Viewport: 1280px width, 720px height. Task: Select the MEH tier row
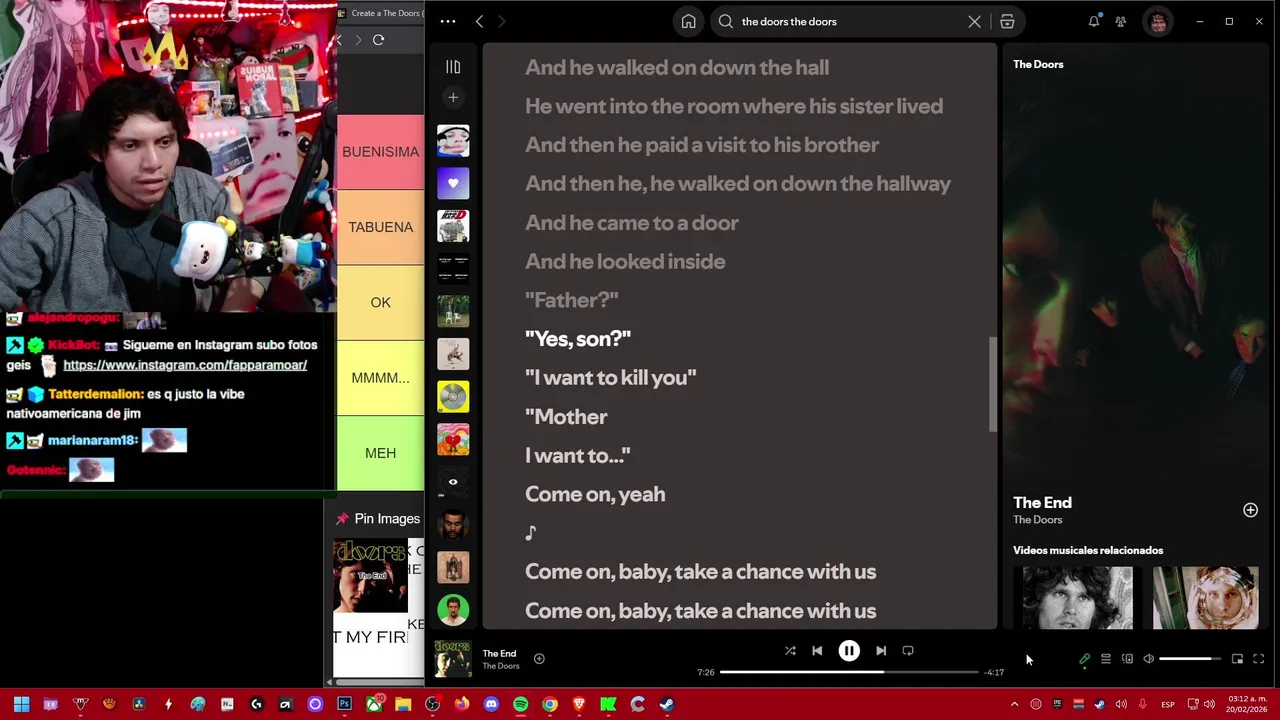click(380, 453)
